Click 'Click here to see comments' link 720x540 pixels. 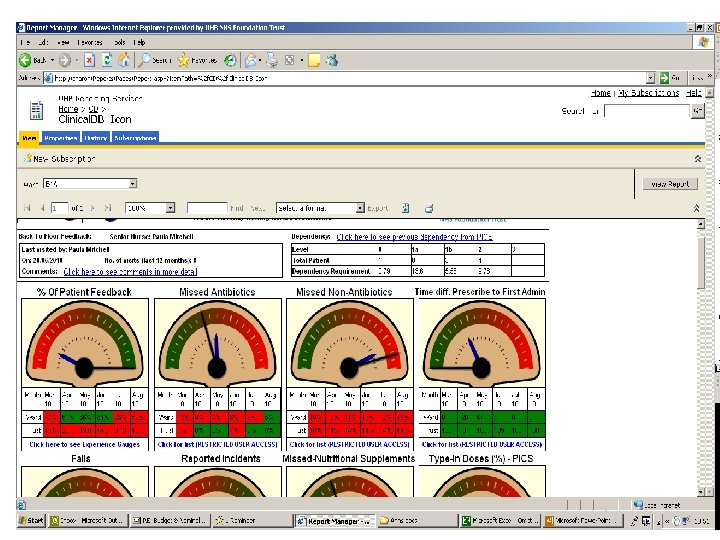click(130, 271)
